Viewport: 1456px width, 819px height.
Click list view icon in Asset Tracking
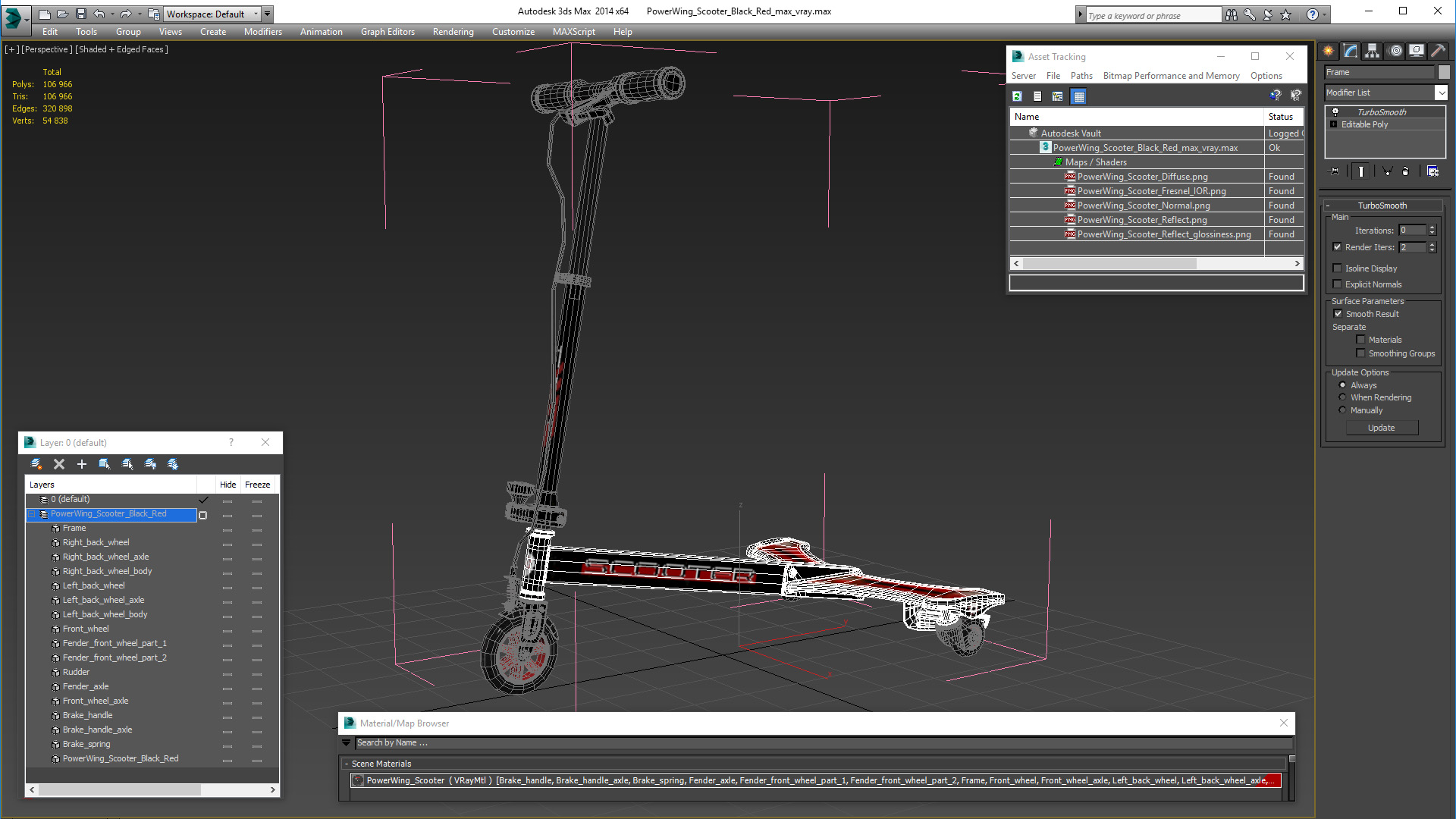point(1037,96)
